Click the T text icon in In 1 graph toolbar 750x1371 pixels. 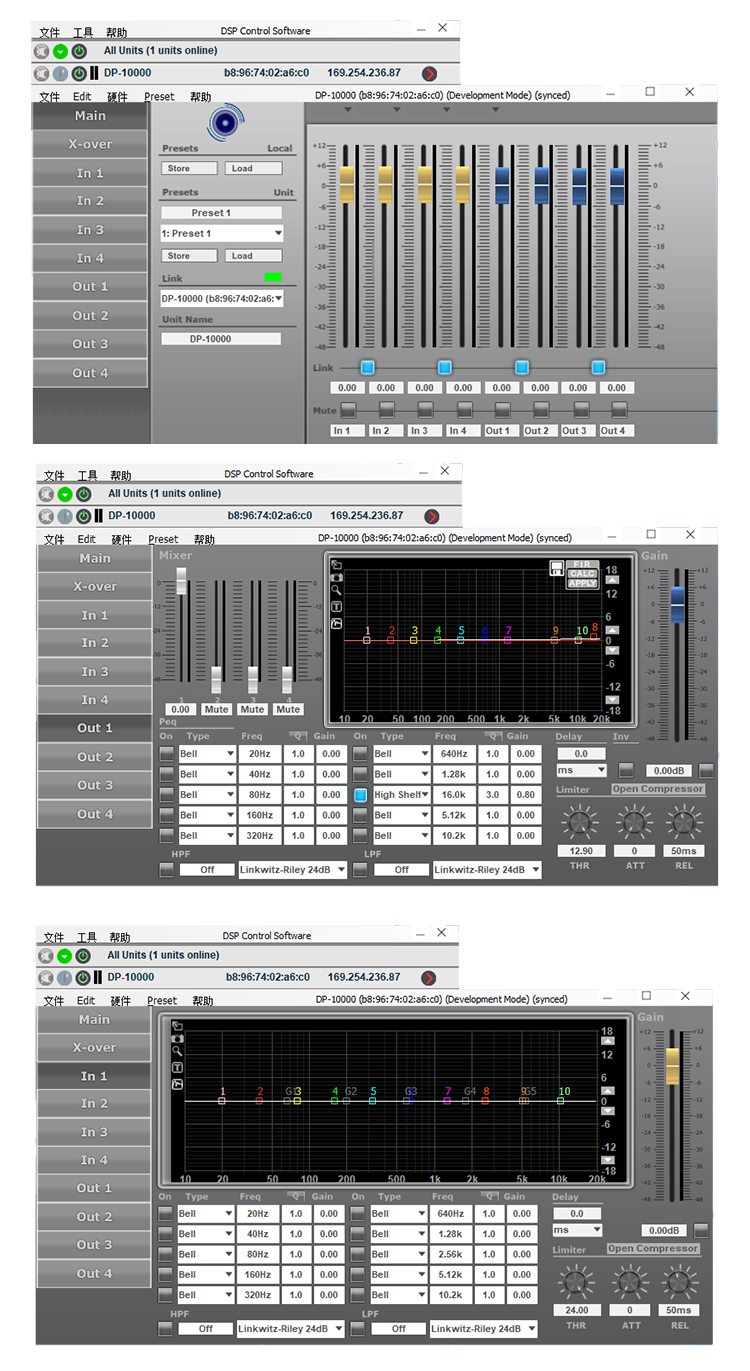[177, 1068]
